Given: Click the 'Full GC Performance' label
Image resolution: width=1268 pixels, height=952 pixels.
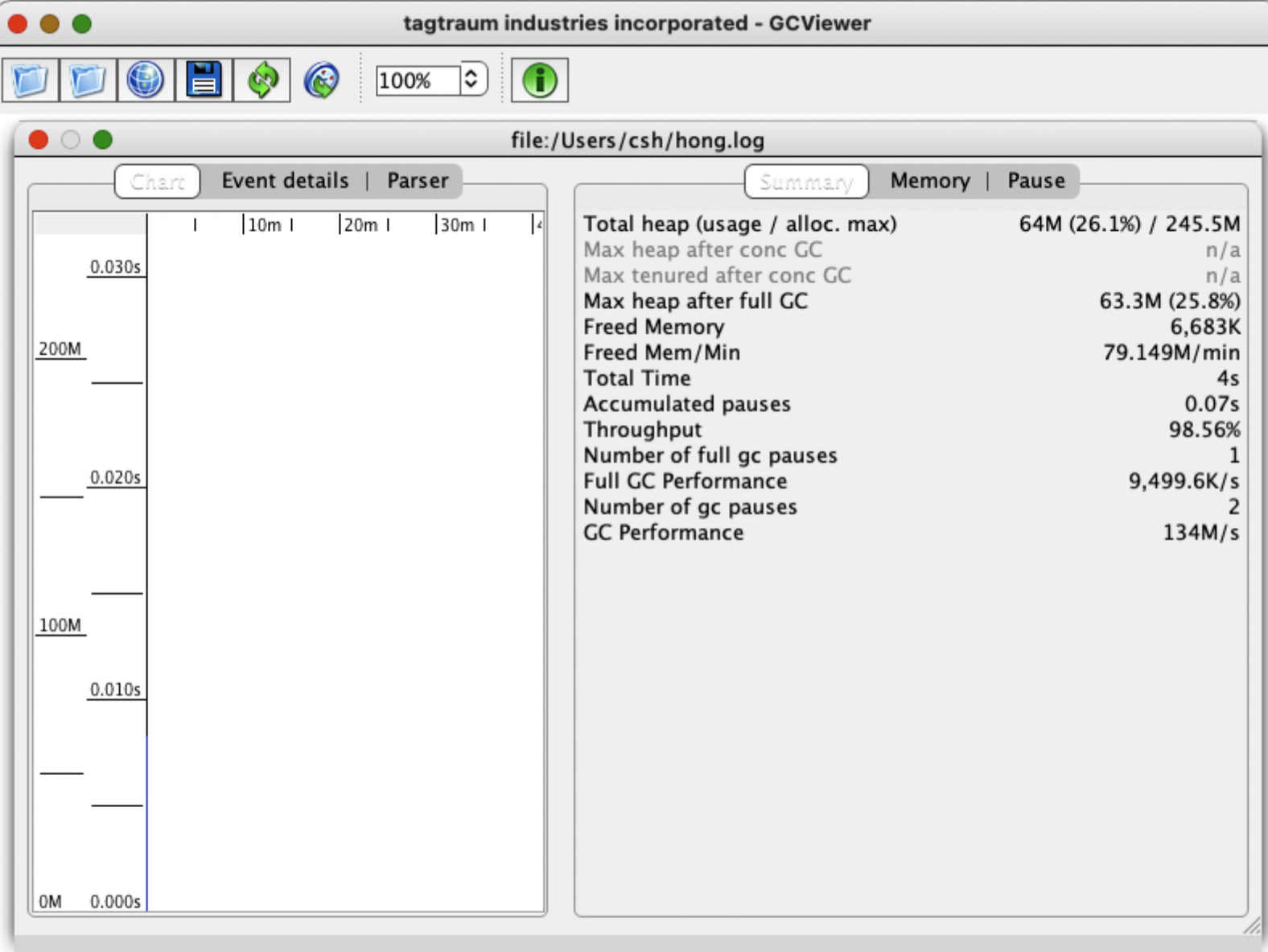Looking at the screenshot, I should [x=685, y=481].
